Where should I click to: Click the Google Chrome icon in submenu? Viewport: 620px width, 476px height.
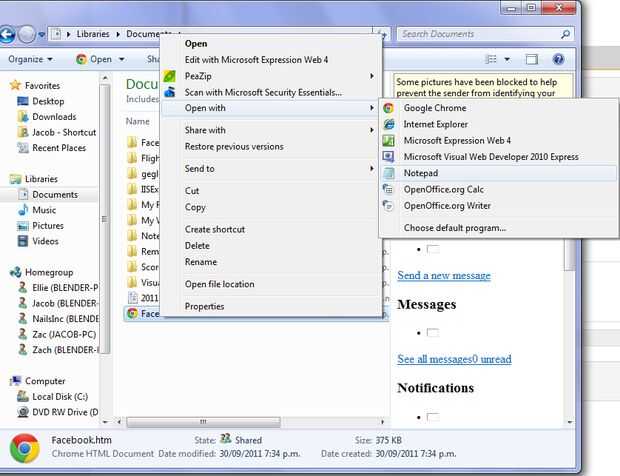(x=388, y=108)
